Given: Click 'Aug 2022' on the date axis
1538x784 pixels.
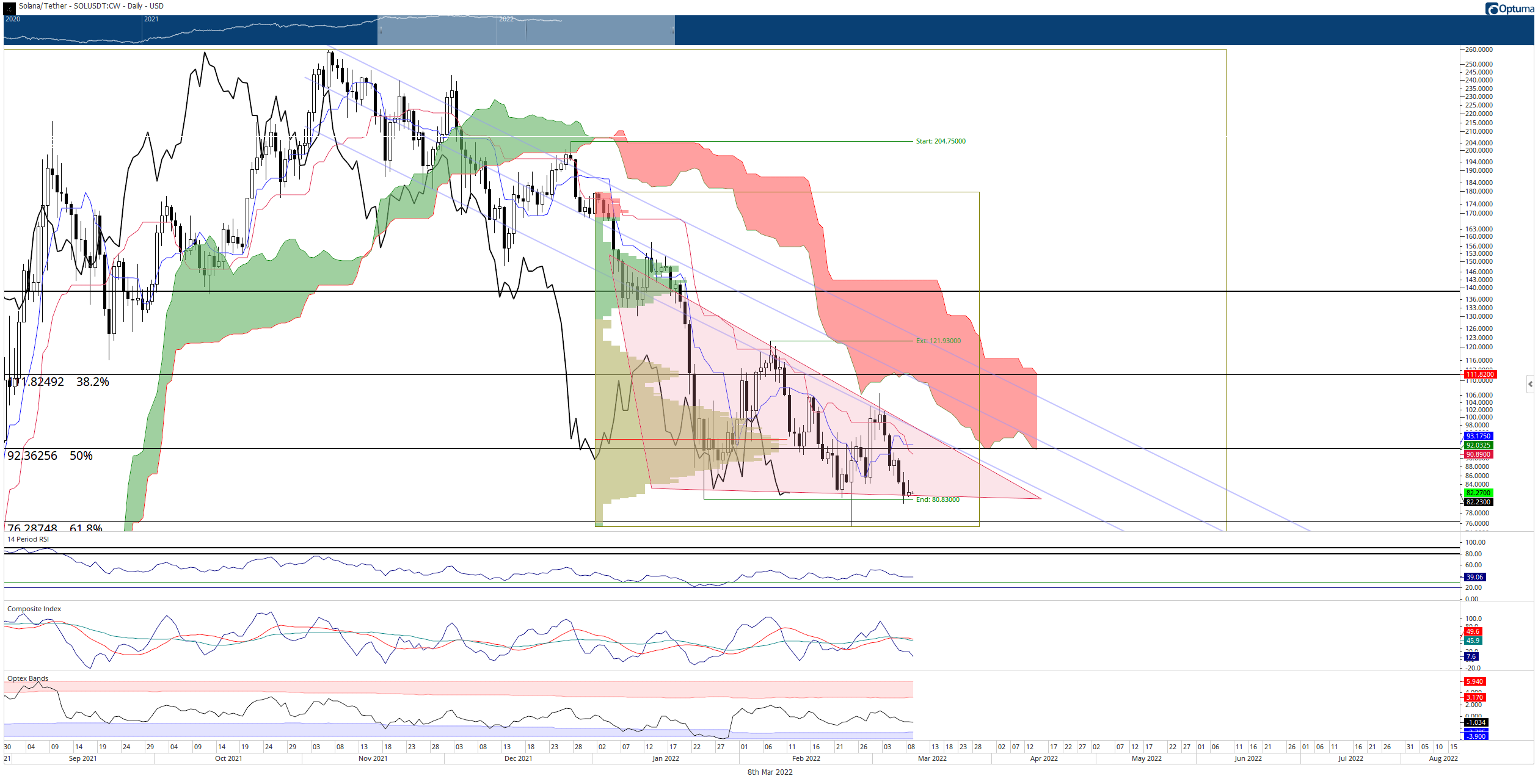Looking at the screenshot, I should pyautogui.click(x=1443, y=758).
